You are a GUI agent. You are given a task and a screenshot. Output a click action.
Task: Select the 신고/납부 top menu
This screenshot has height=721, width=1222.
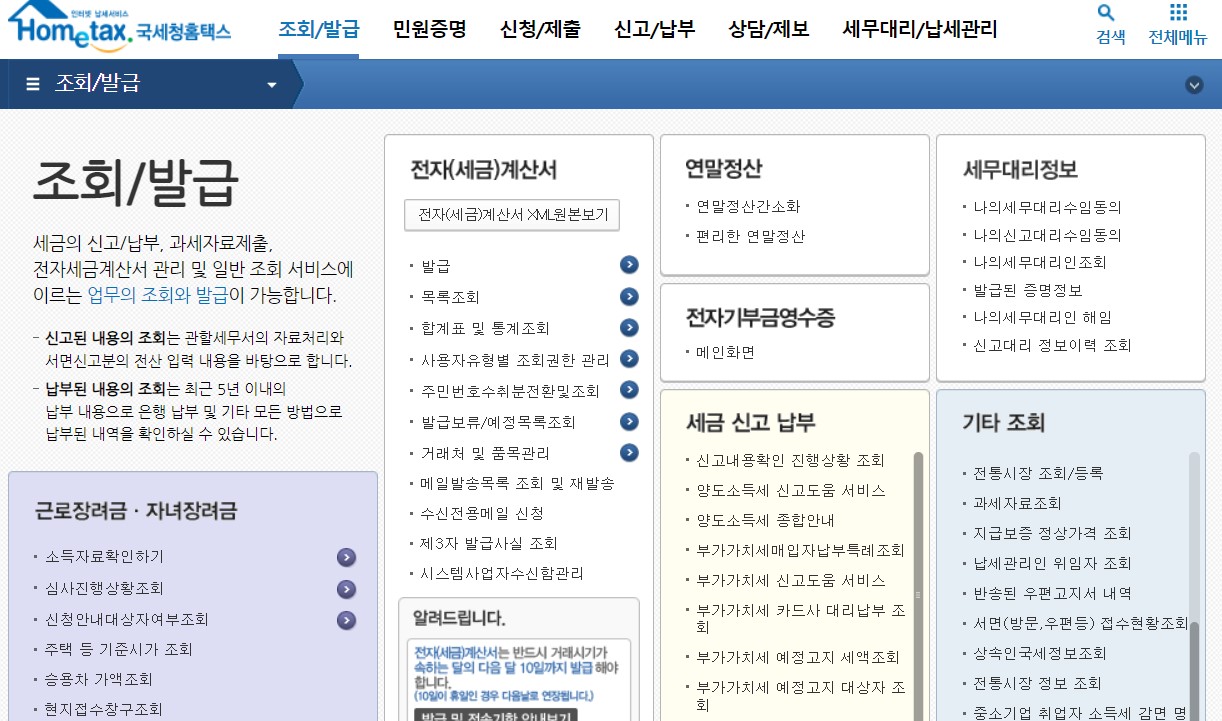654,29
